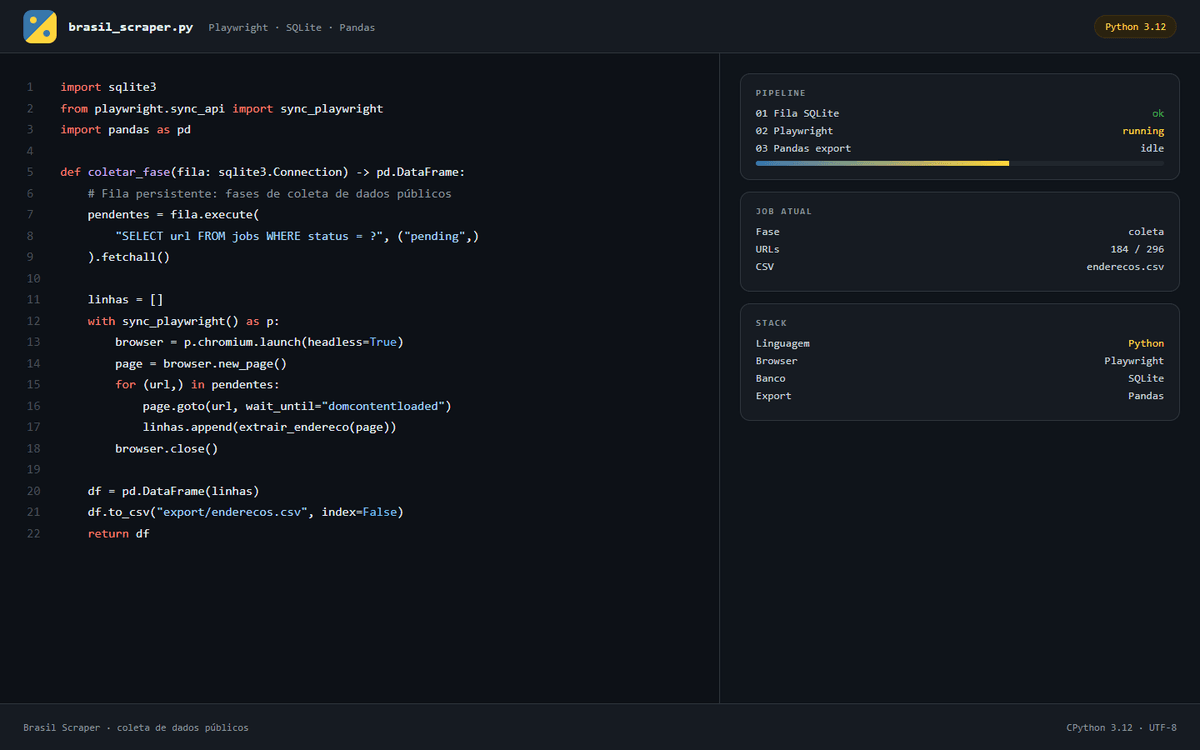Screen dimensions: 1200x750
Task: Click the brasil_scraper.py file title
Action: [131, 27]
